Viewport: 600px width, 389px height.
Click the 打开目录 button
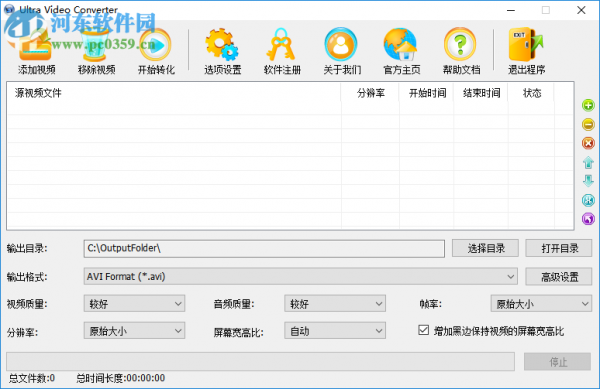559,248
